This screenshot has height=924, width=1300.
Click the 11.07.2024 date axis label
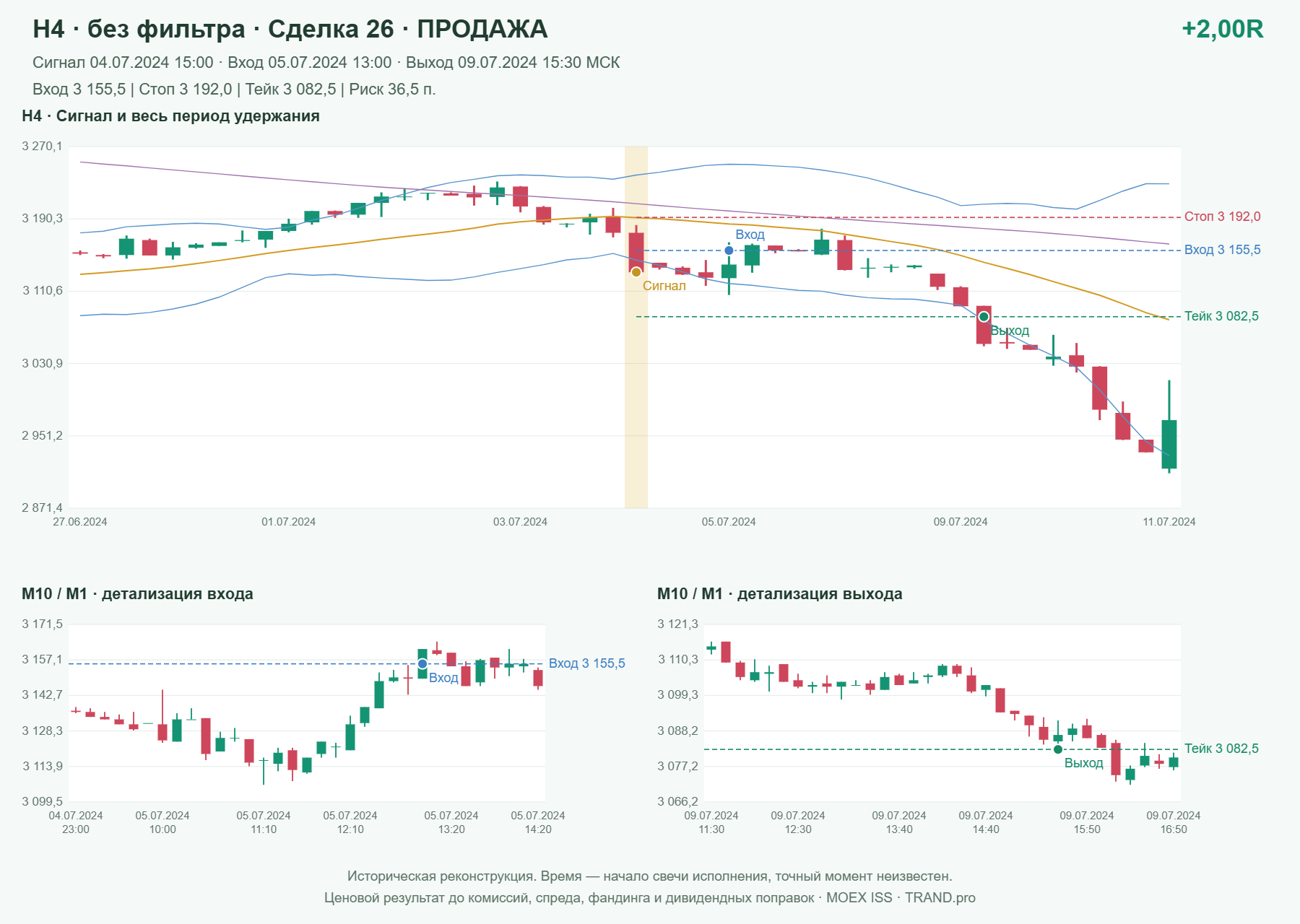tap(1169, 522)
